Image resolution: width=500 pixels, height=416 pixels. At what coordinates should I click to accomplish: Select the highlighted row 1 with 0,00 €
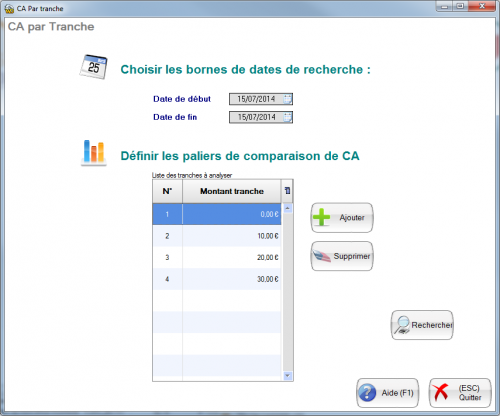coord(217,214)
